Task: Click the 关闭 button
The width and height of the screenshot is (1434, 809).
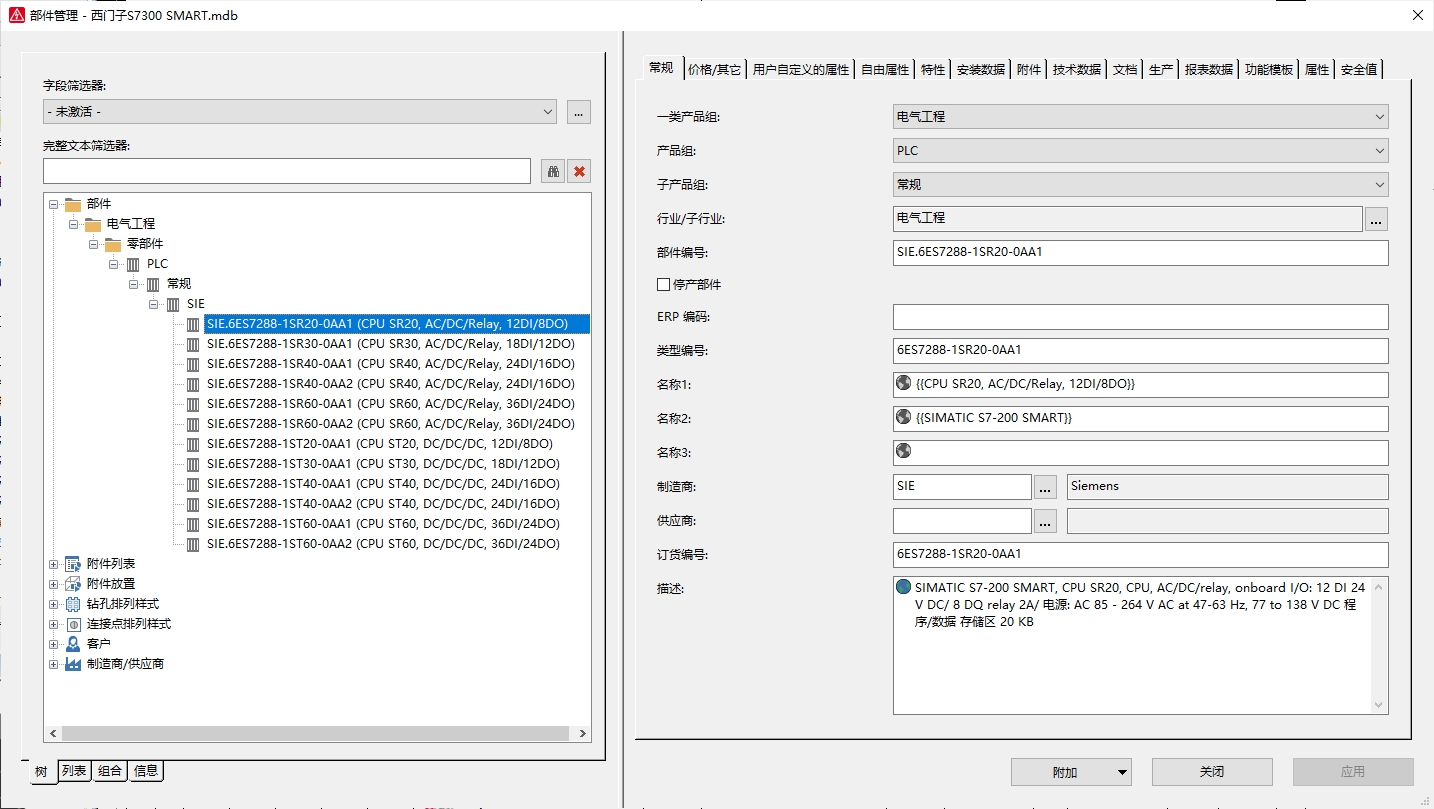Action: coord(1211,772)
